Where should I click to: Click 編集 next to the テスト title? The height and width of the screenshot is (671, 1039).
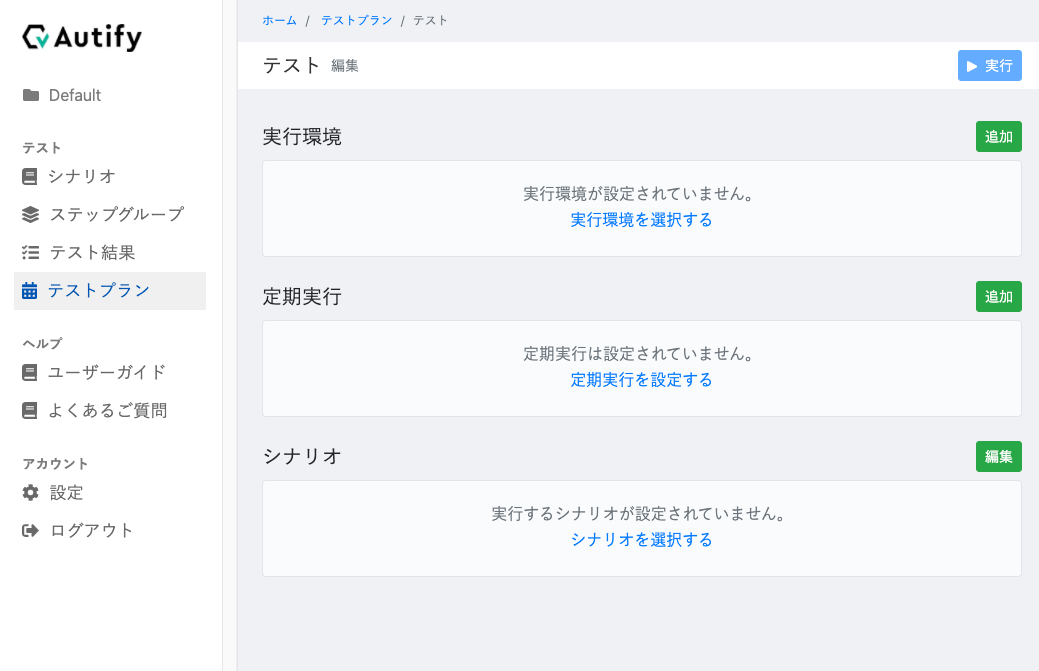coord(344,66)
